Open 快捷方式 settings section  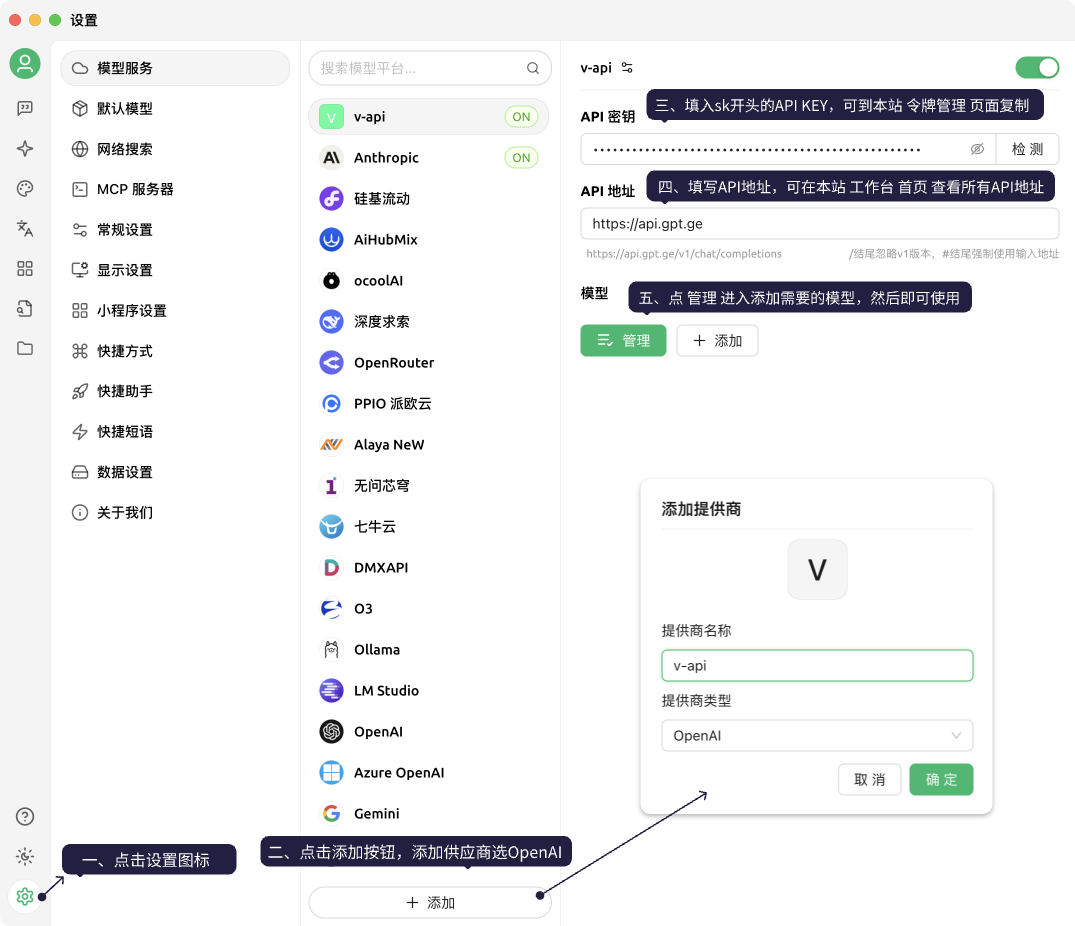click(x=175, y=351)
